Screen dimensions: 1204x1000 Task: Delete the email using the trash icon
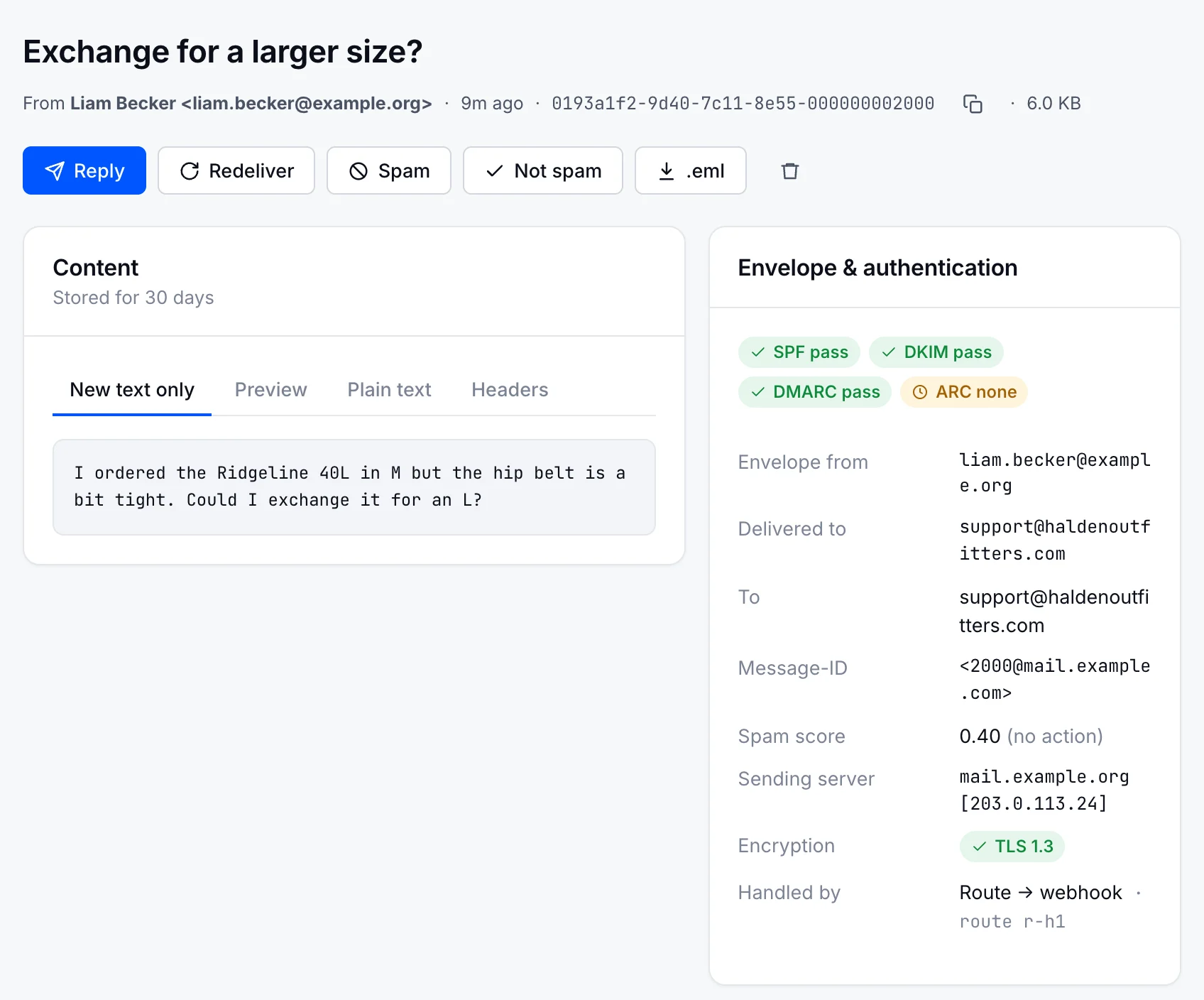[x=789, y=170]
